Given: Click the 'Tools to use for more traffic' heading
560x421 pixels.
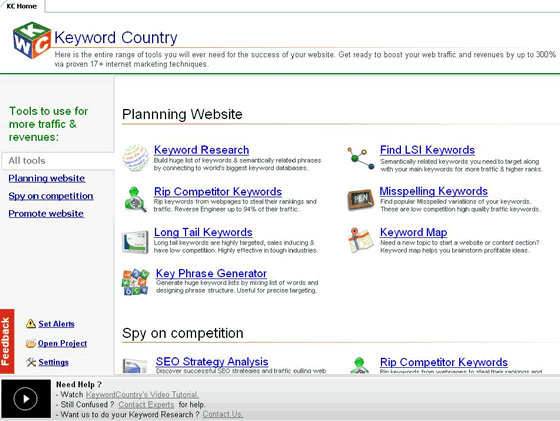Looking at the screenshot, I should click(48, 124).
